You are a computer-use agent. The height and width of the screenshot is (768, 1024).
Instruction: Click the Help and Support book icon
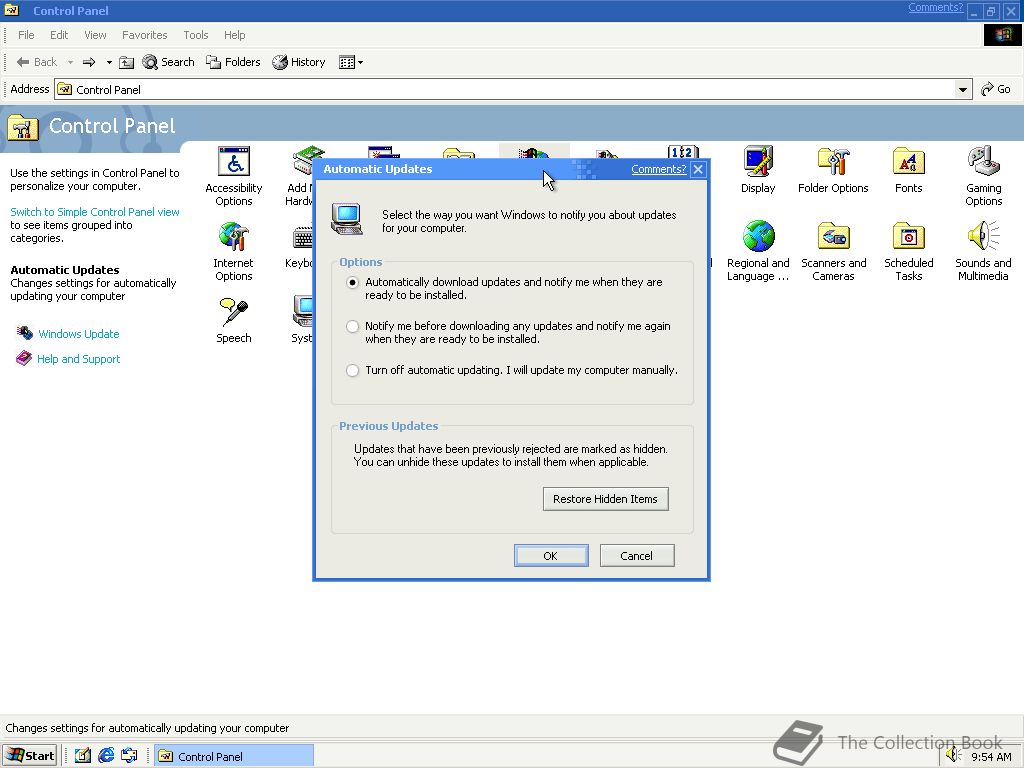pos(24,359)
